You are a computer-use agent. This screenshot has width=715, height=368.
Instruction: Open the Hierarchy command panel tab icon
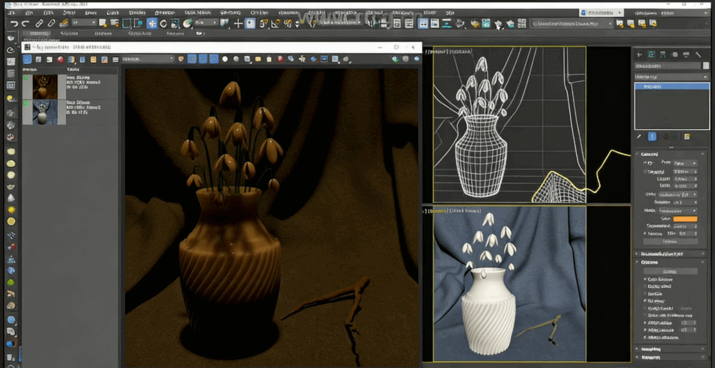(663, 55)
